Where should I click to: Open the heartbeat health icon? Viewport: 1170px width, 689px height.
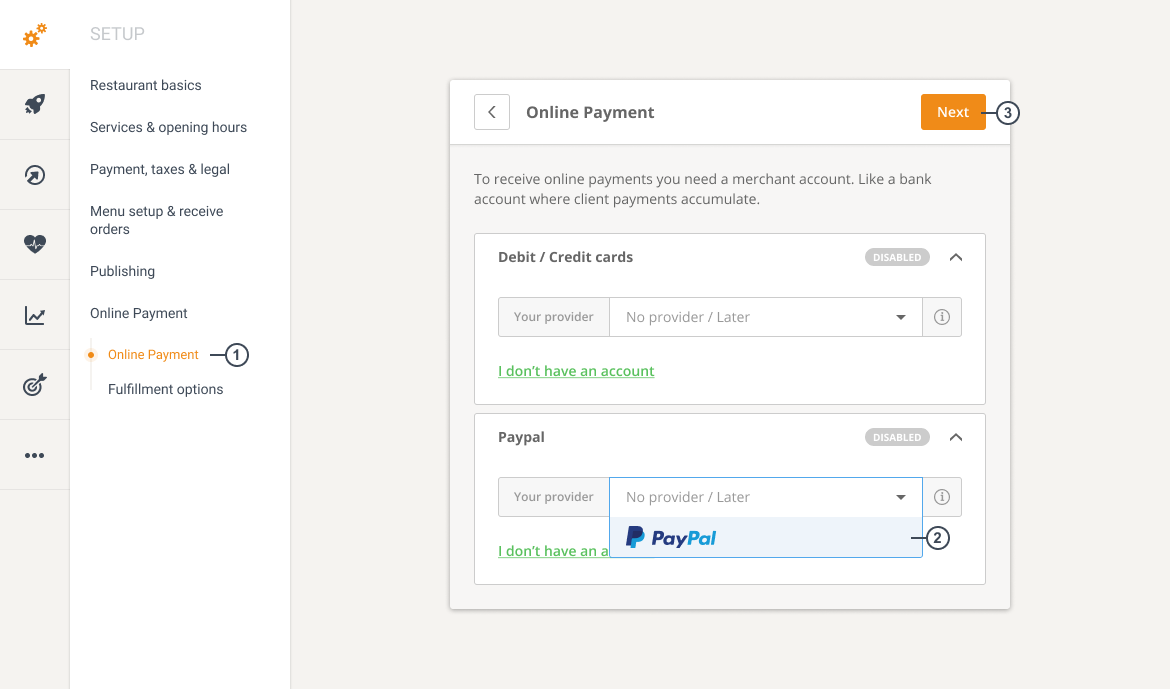pyautogui.click(x=33, y=244)
